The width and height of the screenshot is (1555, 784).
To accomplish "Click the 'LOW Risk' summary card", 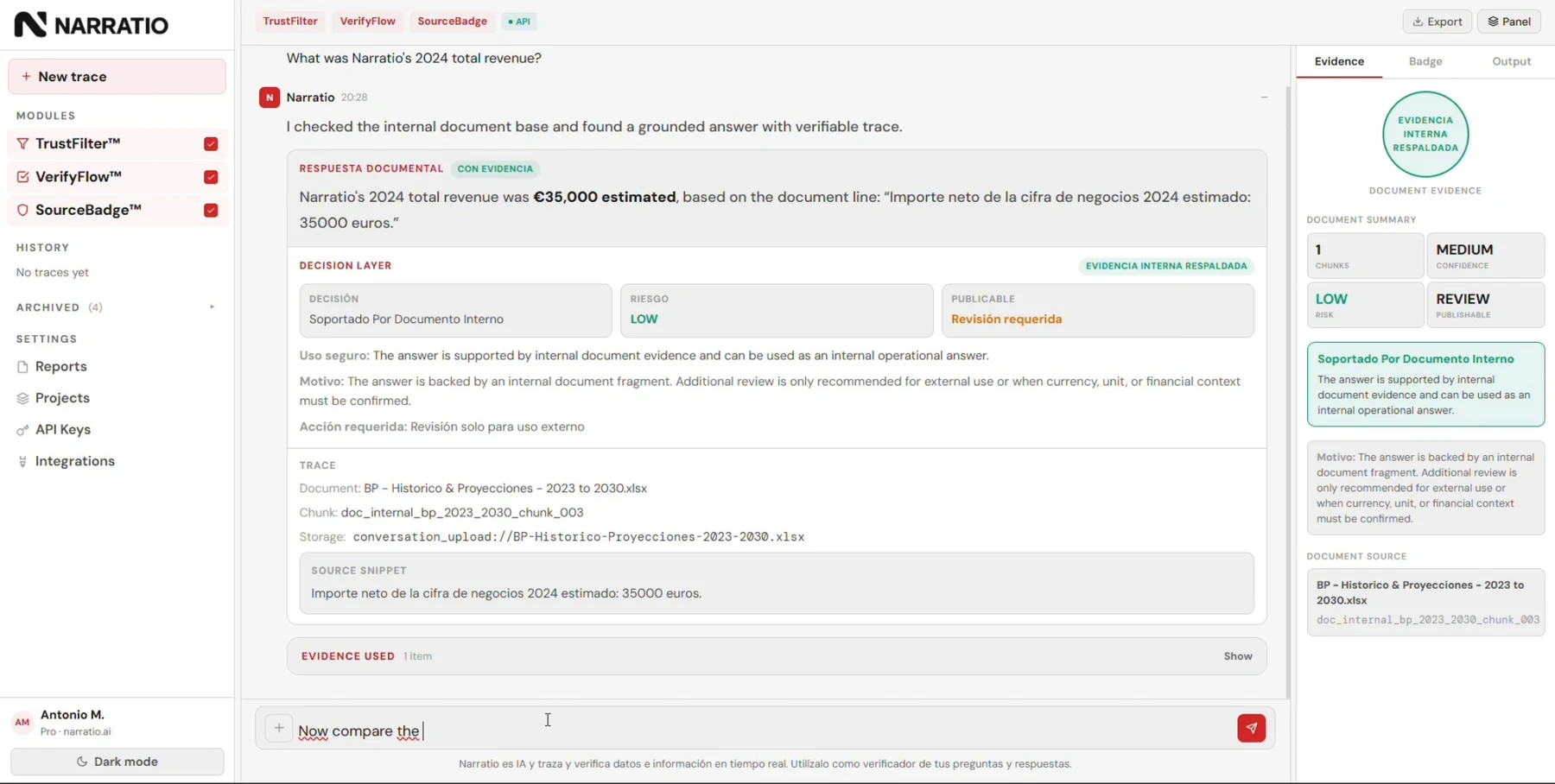I will (1365, 305).
